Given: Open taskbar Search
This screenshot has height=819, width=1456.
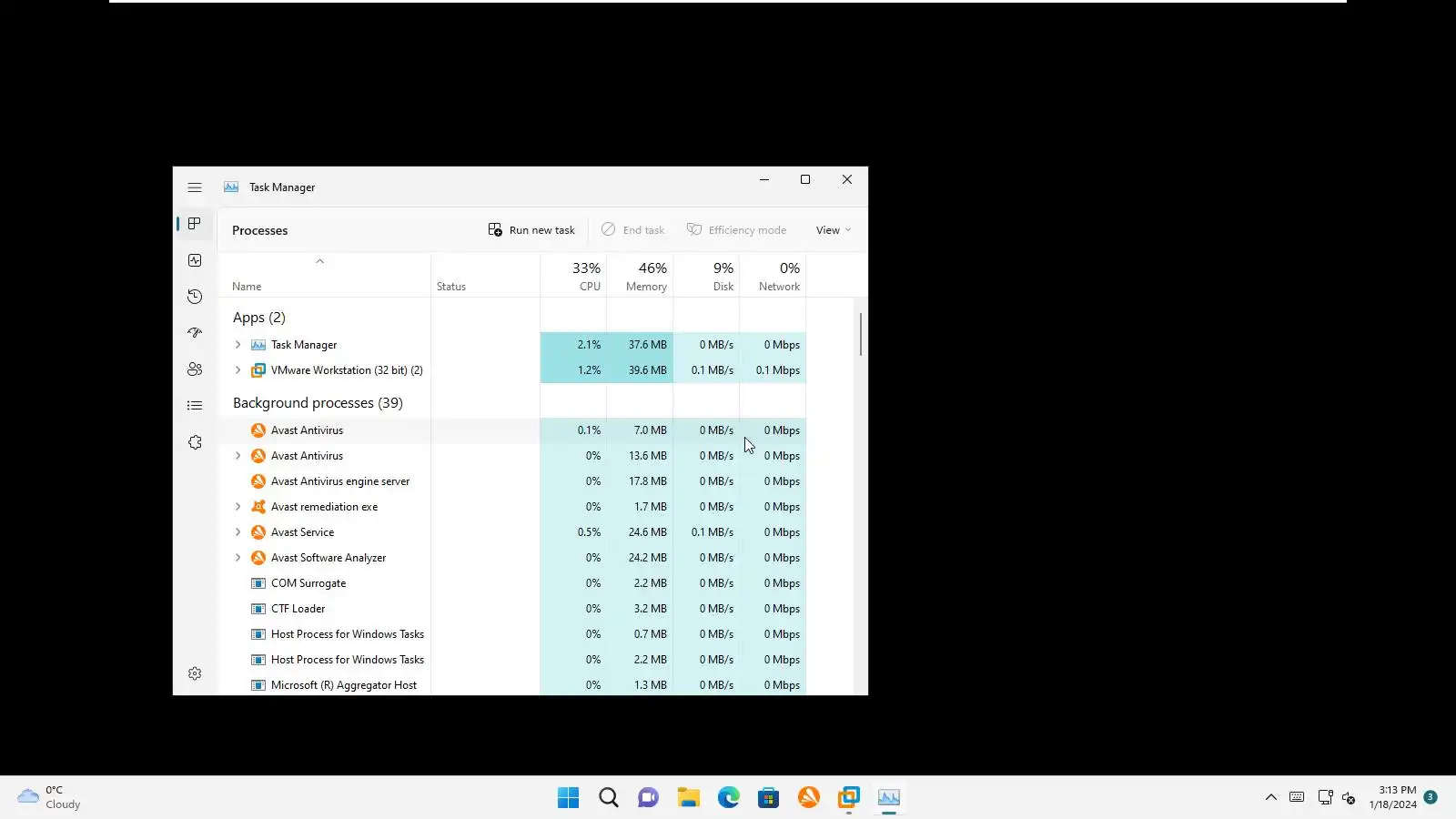Looking at the screenshot, I should click(x=609, y=798).
